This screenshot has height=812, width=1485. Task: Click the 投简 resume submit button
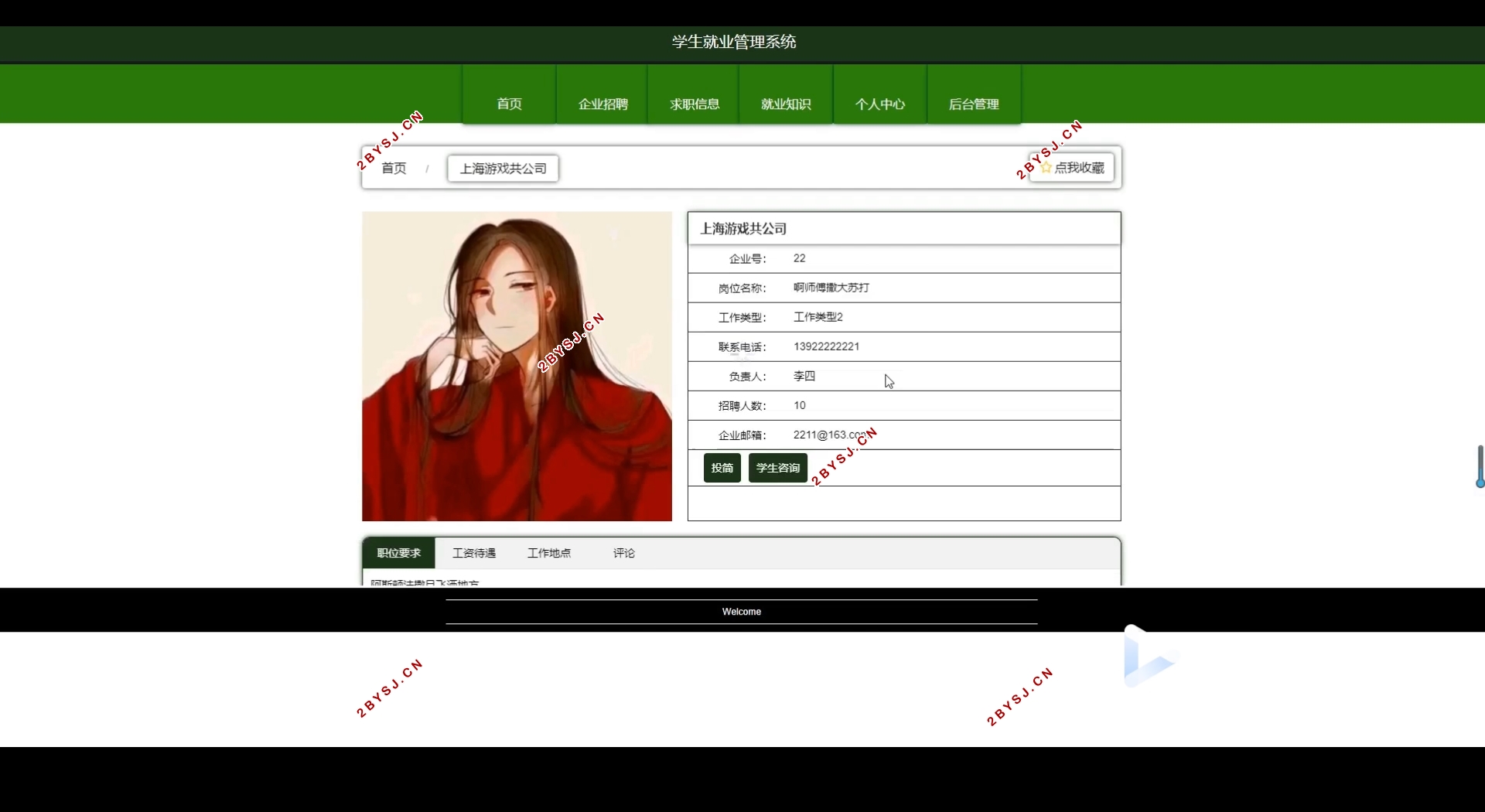tap(722, 468)
